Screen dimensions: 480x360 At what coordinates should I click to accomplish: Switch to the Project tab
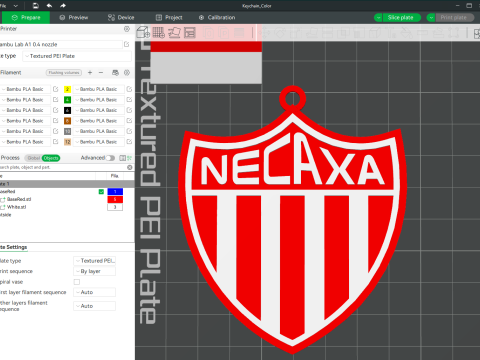(169, 17)
